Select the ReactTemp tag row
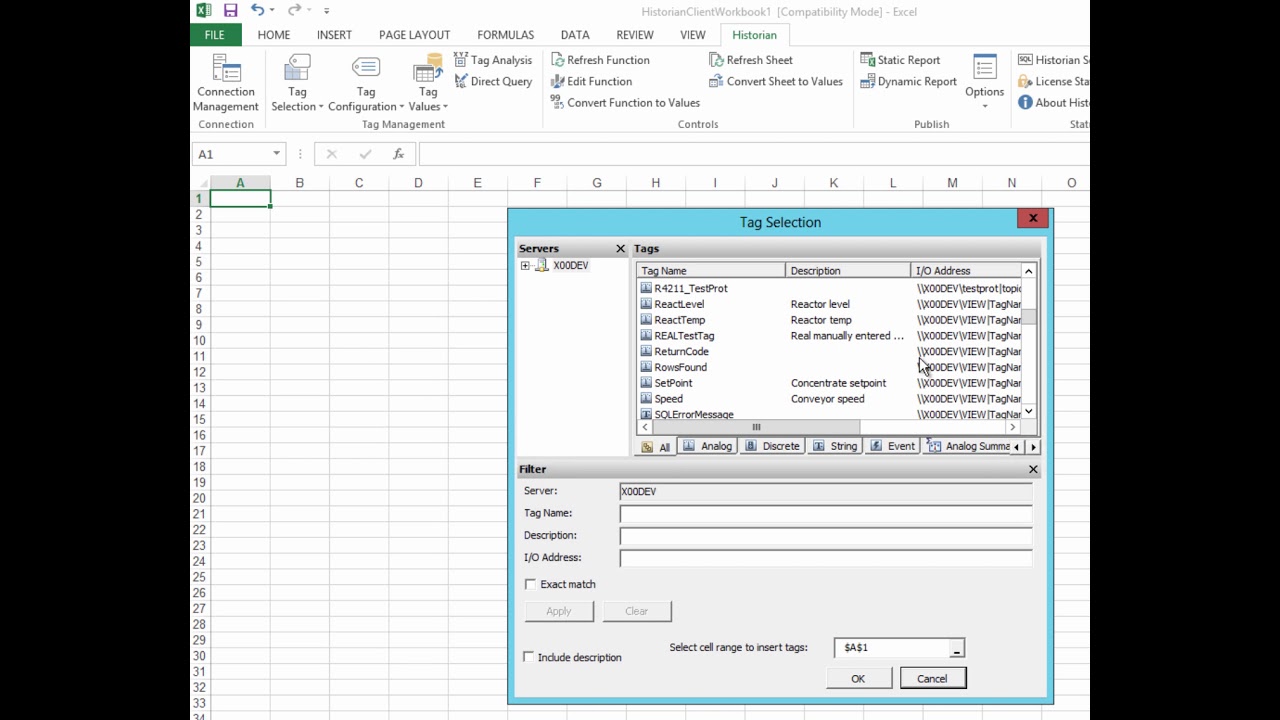 coord(828,320)
